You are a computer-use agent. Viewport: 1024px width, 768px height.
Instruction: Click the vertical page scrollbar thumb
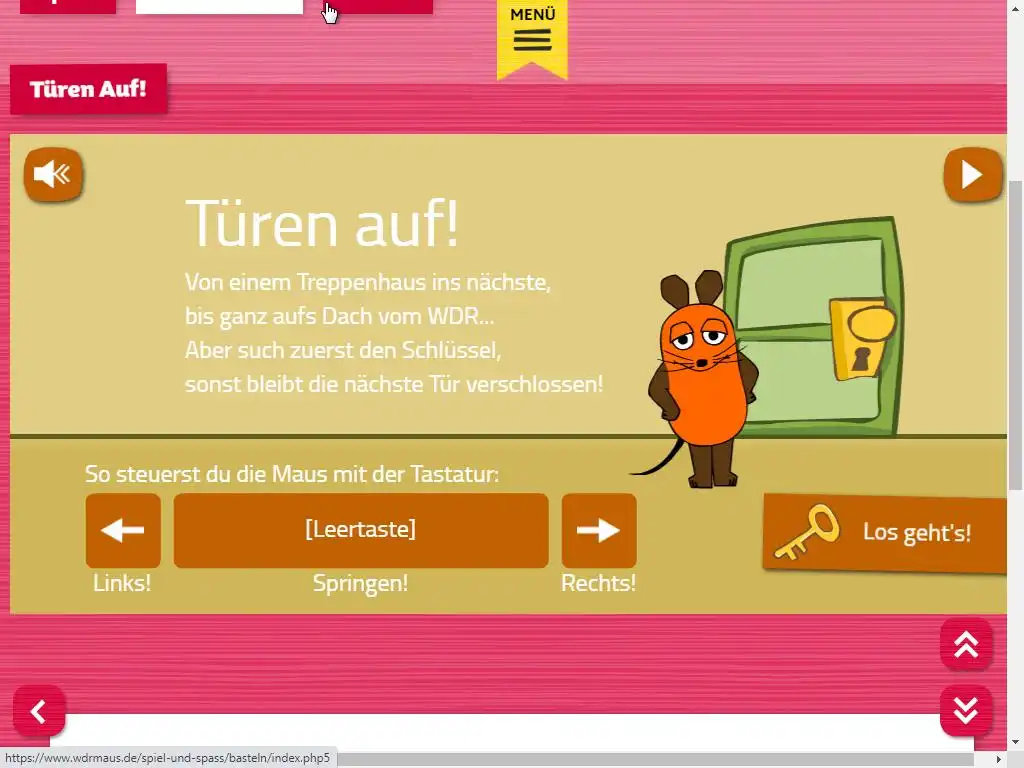click(x=1016, y=334)
